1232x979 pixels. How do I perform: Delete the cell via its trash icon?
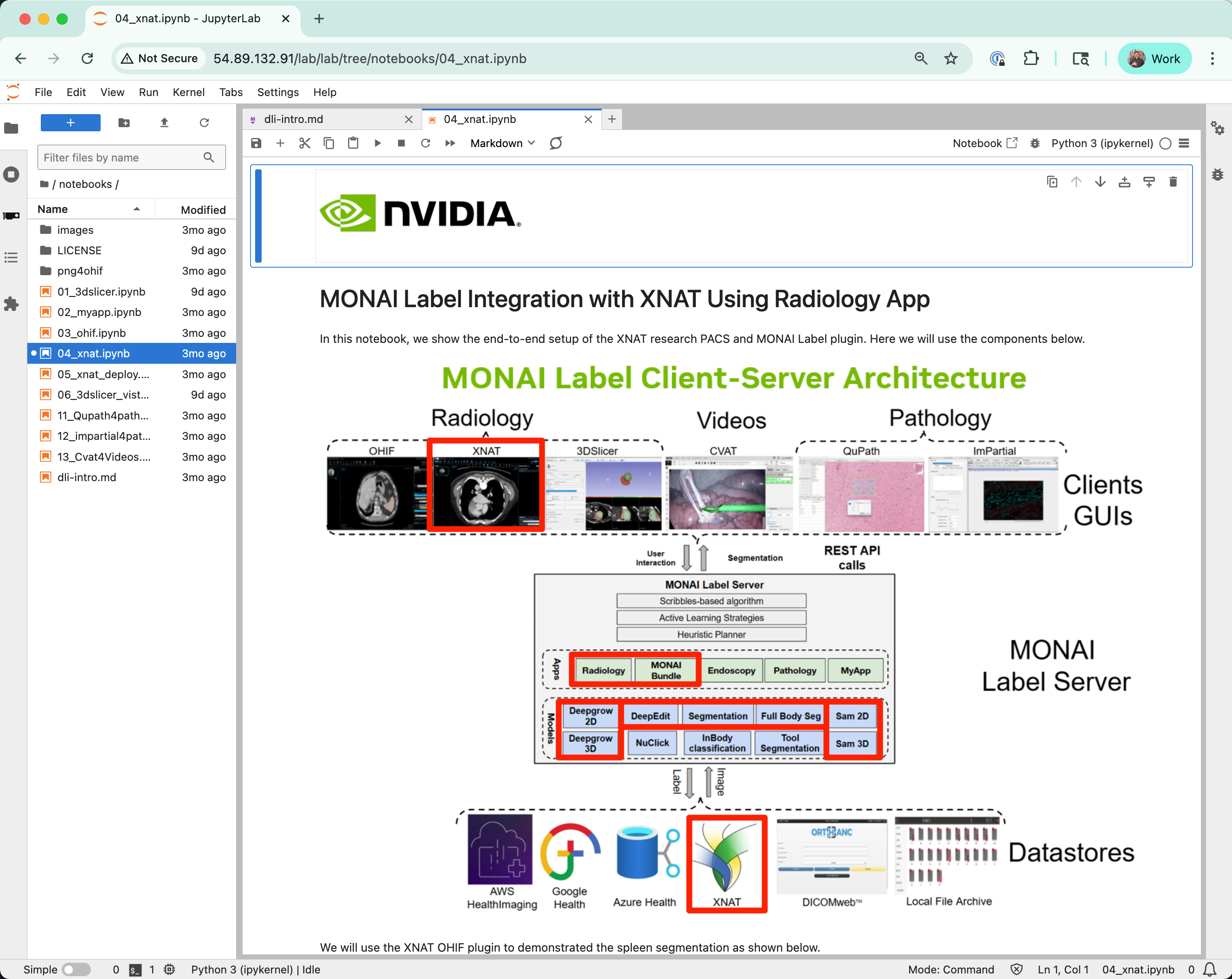(1173, 182)
